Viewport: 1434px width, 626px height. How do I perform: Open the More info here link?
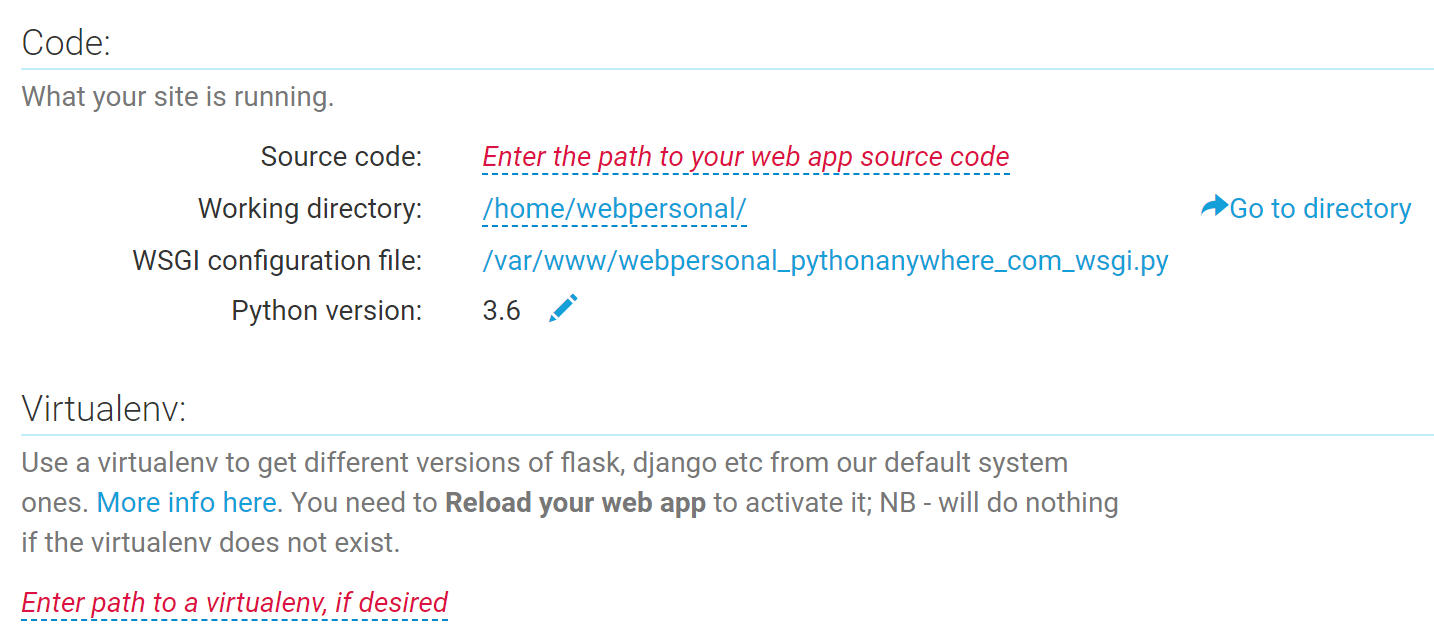click(187, 502)
